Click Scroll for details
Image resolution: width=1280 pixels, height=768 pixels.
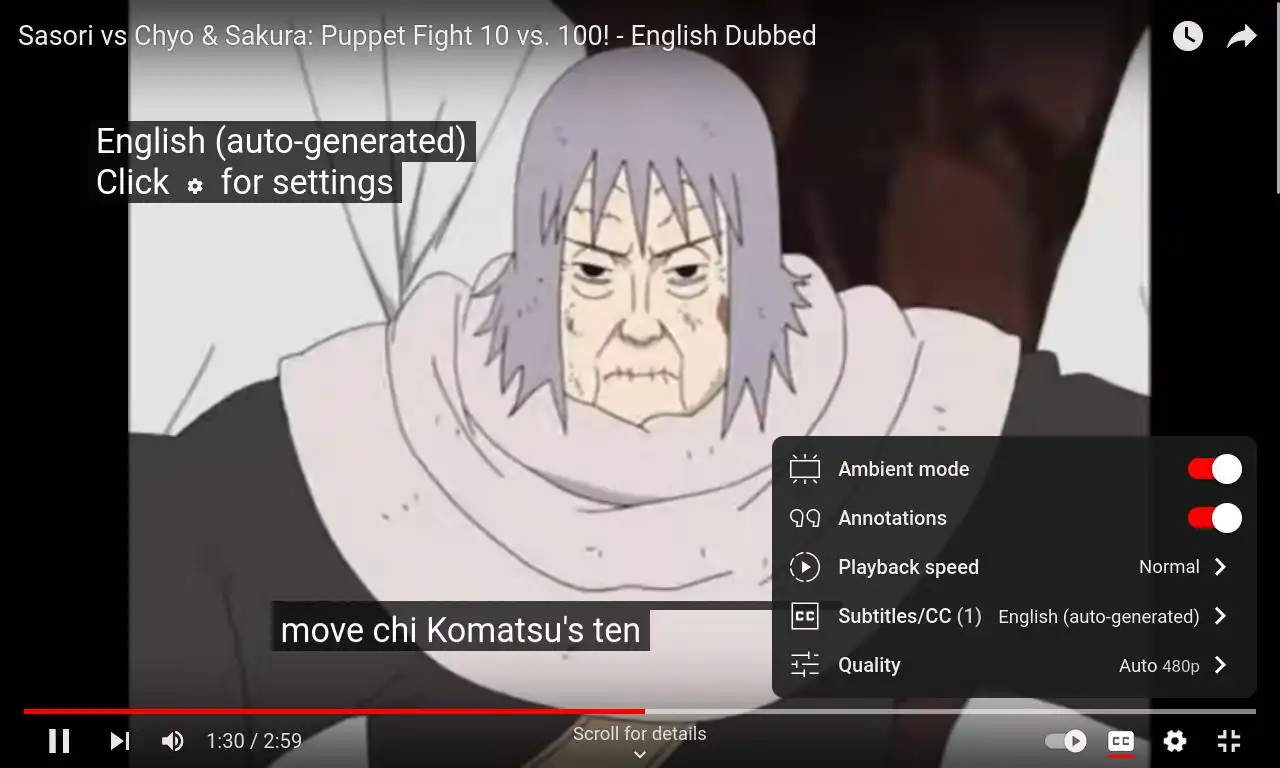point(640,734)
